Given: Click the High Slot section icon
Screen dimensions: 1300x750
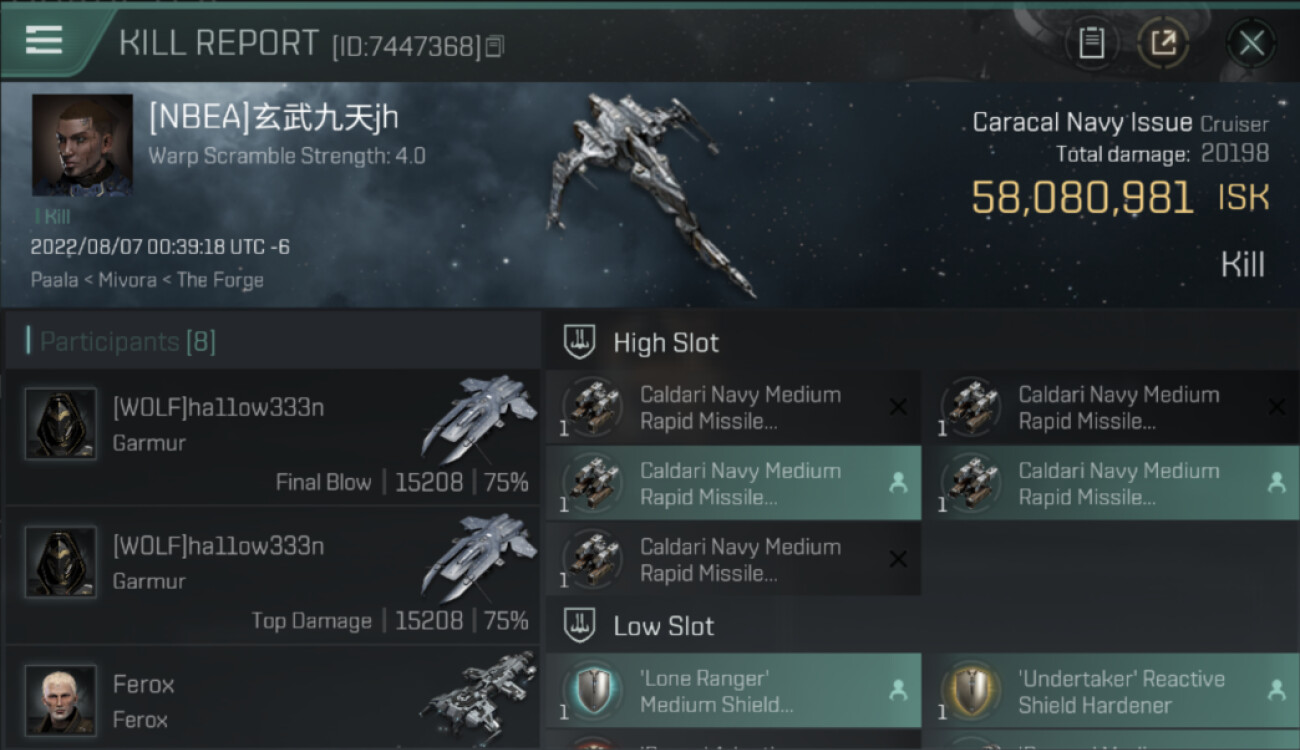Looking at the screenshot, I should point(580,342).
